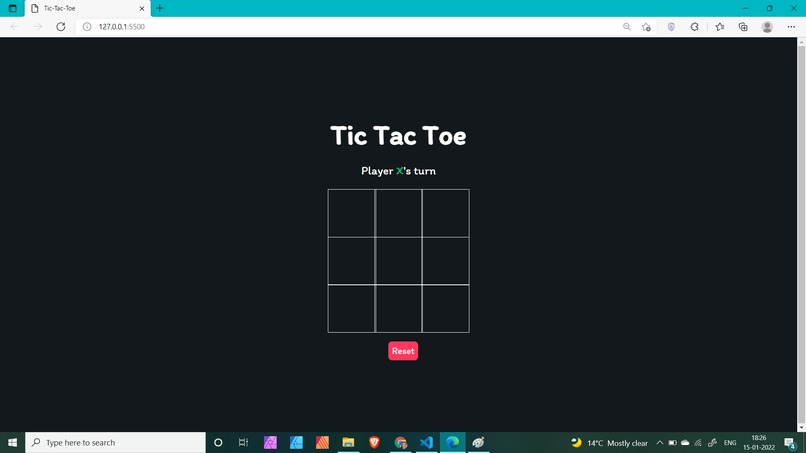Mark the top-left cell of the board
The height and width of the screenshot is (453, 806).
(352, 213)
